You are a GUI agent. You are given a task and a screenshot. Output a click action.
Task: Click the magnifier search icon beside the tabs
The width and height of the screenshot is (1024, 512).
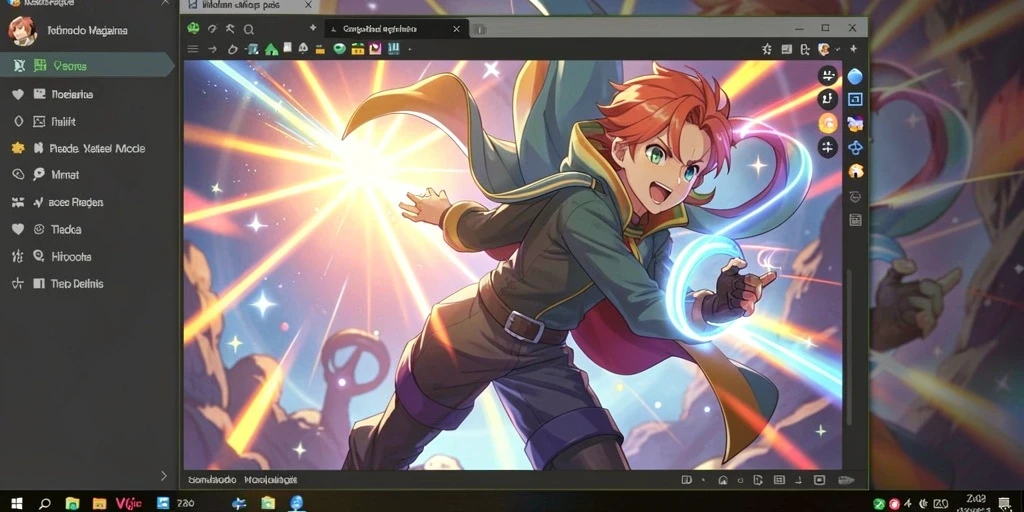pos(248,29)
